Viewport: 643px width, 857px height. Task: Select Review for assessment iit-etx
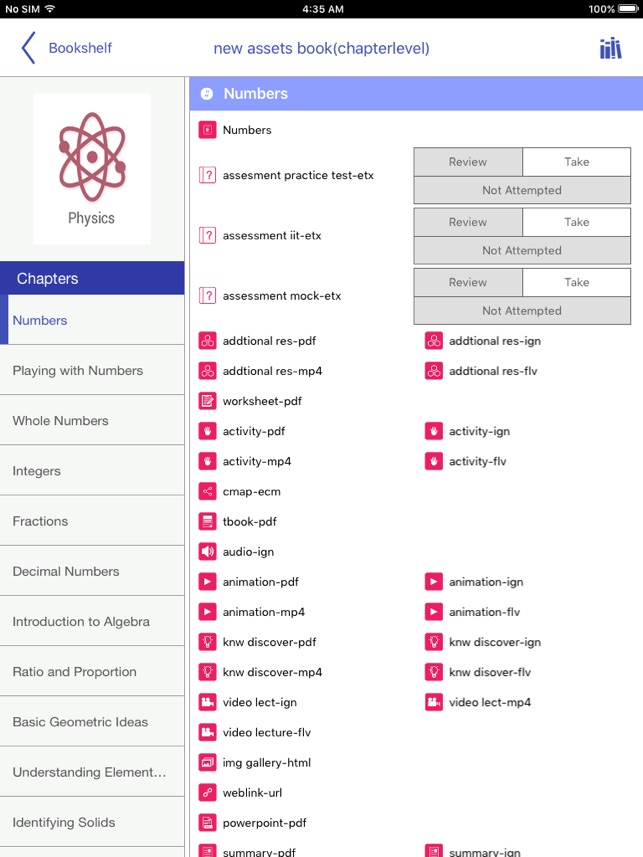coord(468,222)
